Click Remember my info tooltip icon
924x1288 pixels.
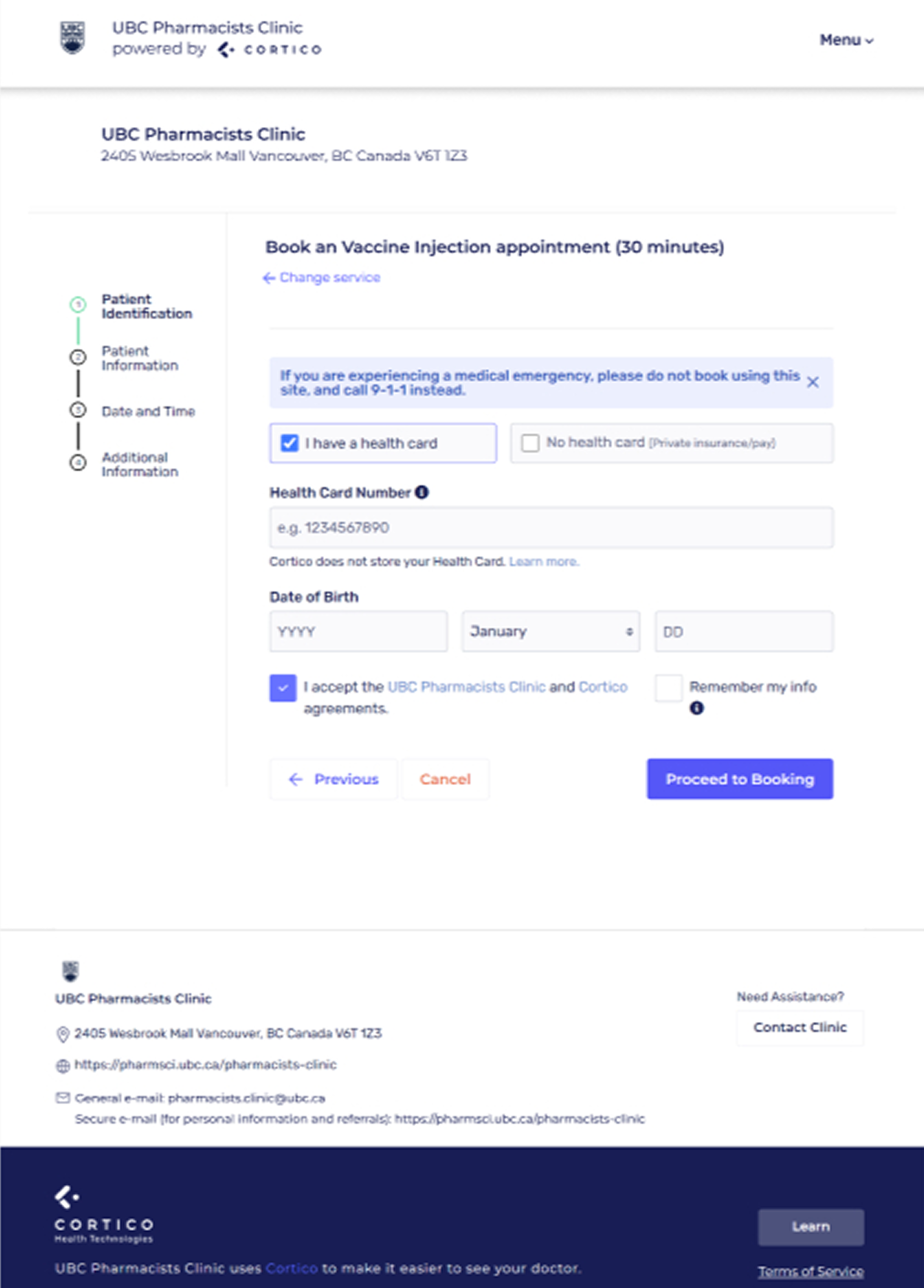696,708
